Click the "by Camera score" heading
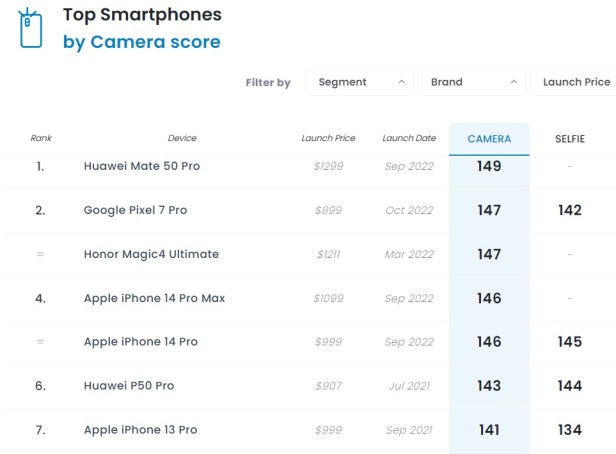This screenshot has width=616, height=454. click(142, 42)
